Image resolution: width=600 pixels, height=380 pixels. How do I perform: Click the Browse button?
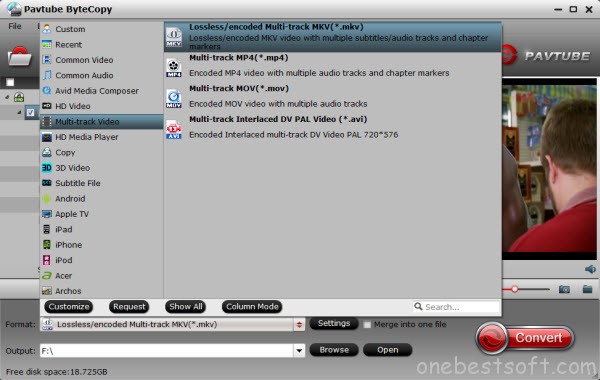tap(334, 350)
